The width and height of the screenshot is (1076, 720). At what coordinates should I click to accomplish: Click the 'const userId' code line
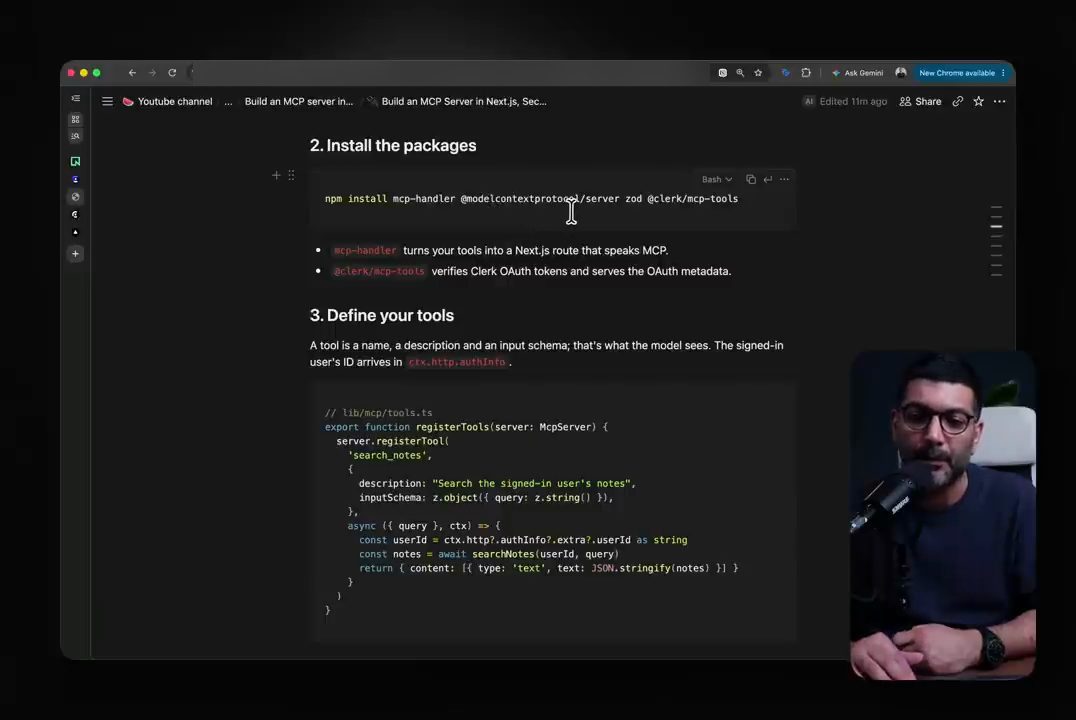click(523, 540)
